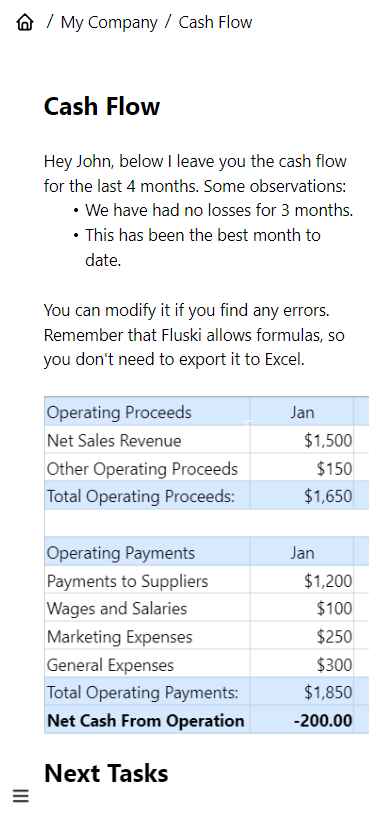Click the Next Tasks heading
This screenshot has width=369, height=821.
[x=106, y=773]
